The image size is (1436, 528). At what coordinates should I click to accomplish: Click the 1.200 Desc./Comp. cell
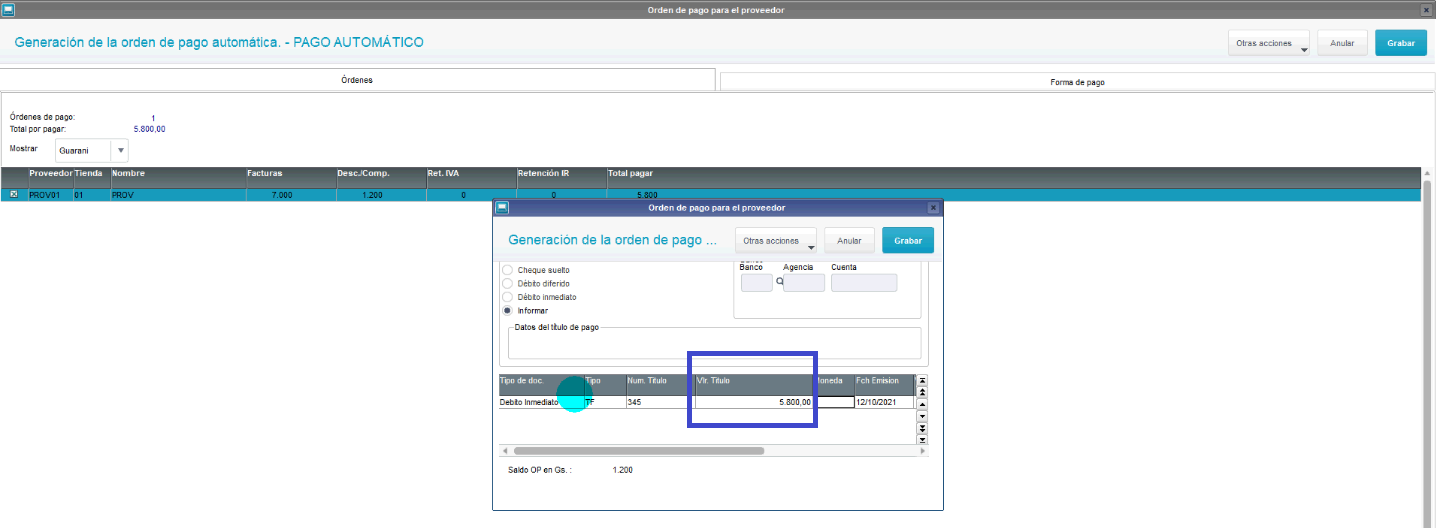[x=381, y=195]
